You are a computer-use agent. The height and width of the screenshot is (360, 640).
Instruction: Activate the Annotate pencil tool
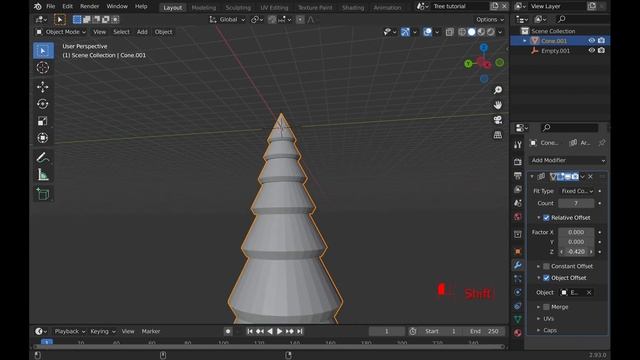[43, 158]
